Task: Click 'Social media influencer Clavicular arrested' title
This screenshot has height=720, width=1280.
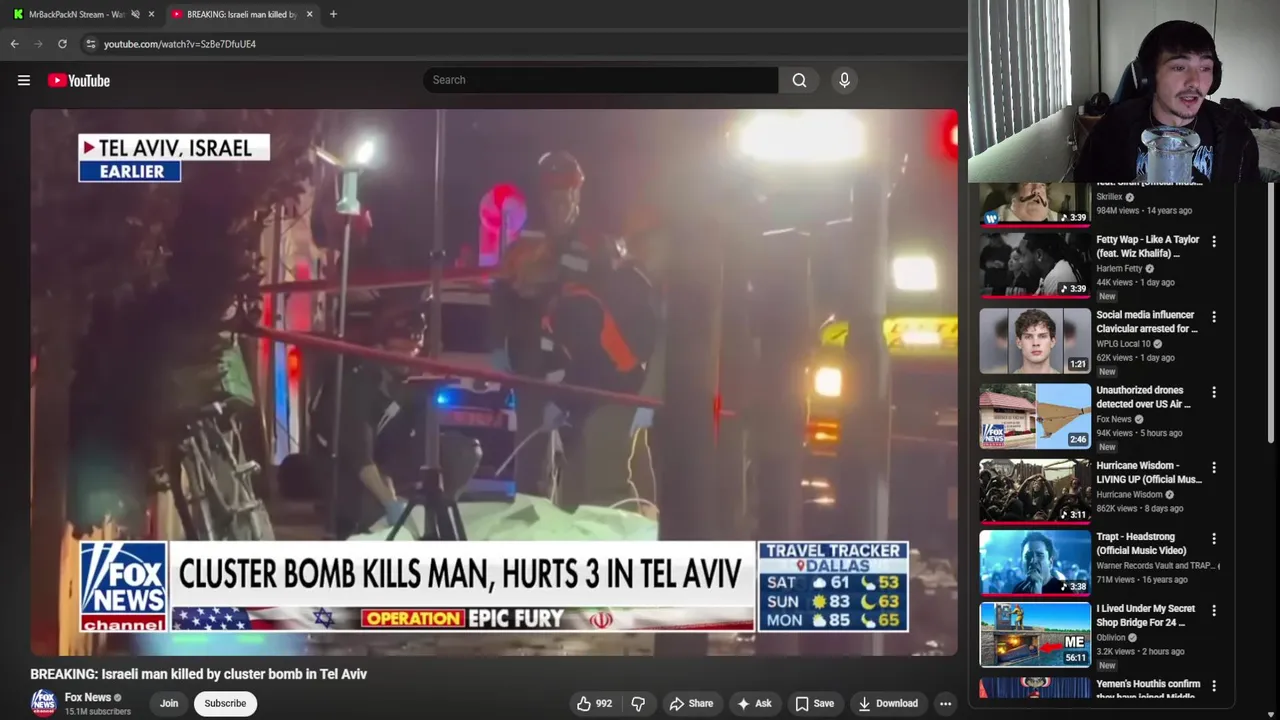Action: [x=1146, y=321]
